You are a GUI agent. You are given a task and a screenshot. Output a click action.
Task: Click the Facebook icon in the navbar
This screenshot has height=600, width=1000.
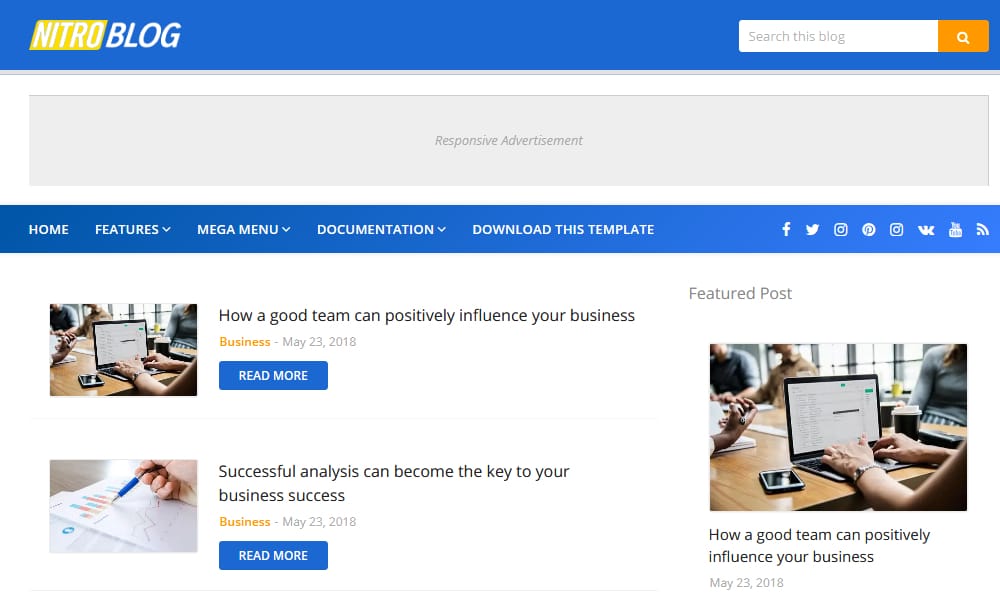click(x=786, y=229)
